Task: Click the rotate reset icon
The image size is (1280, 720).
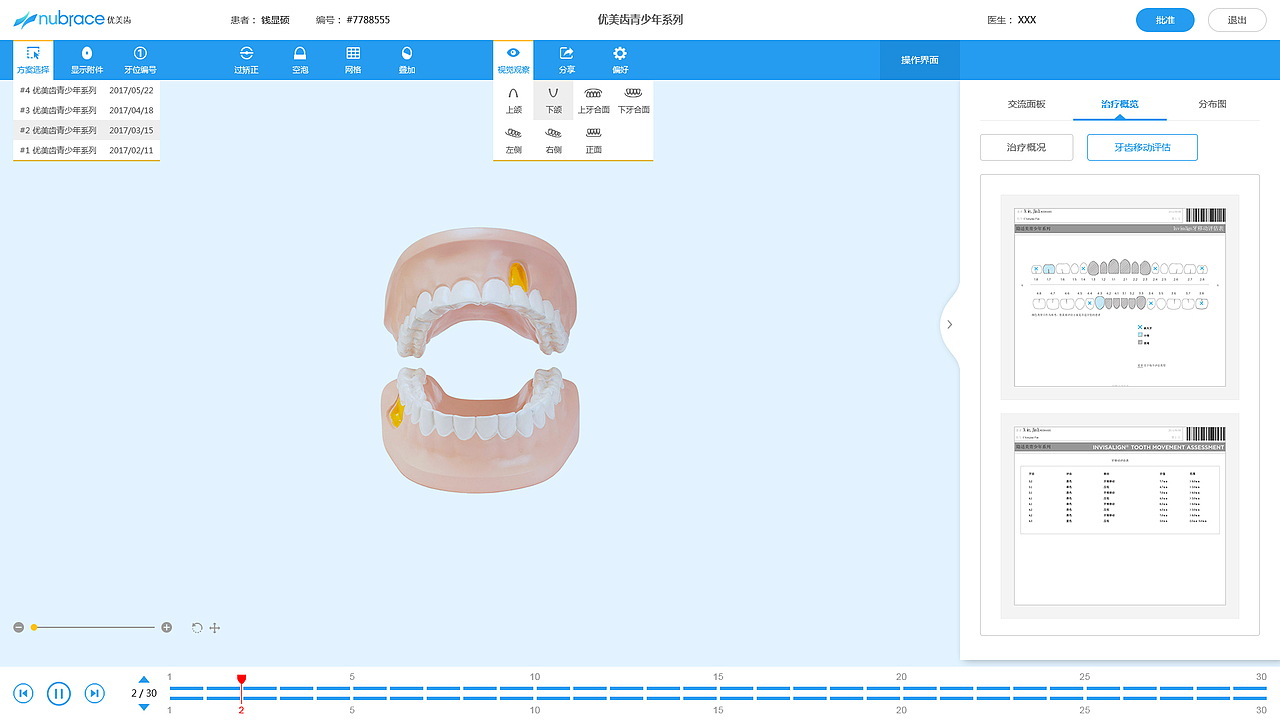Action: pos(197,628)
